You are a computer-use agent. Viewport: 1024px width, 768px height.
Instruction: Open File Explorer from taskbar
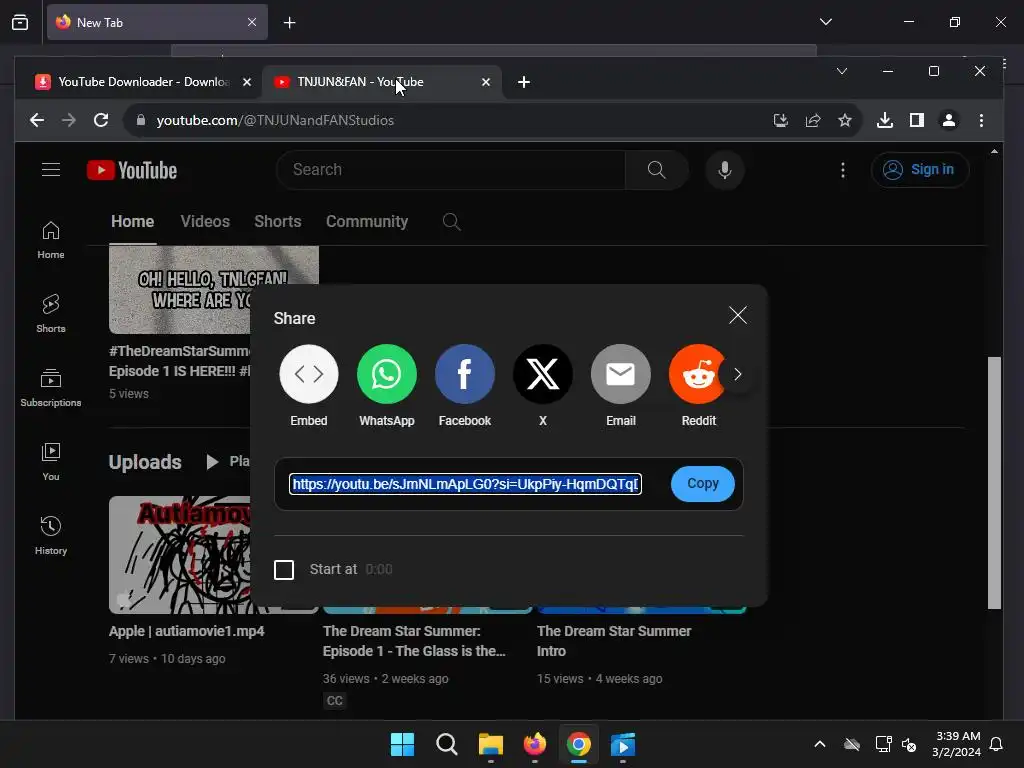tap(490, 744)
